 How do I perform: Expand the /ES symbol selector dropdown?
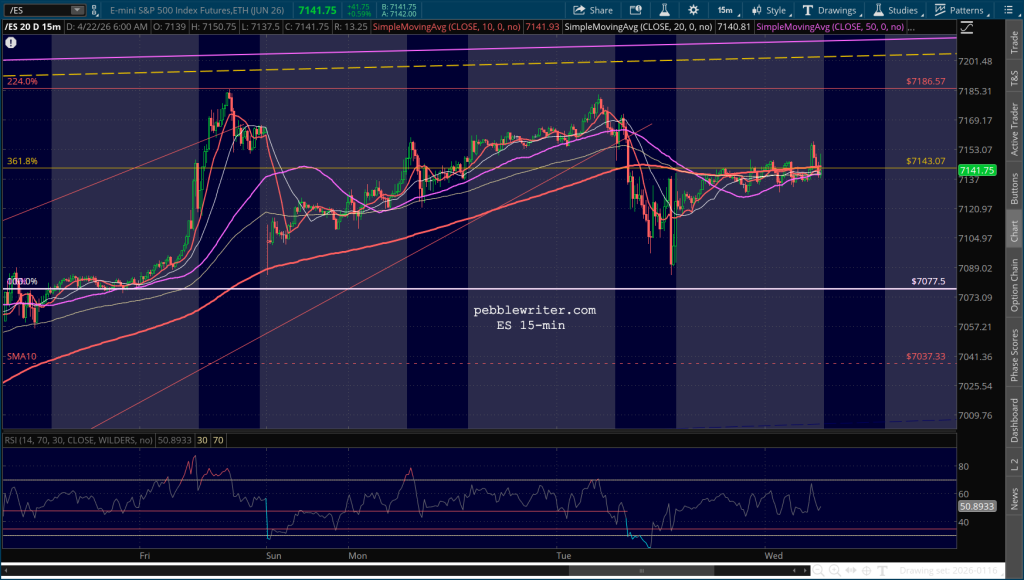tap(76, 10)
